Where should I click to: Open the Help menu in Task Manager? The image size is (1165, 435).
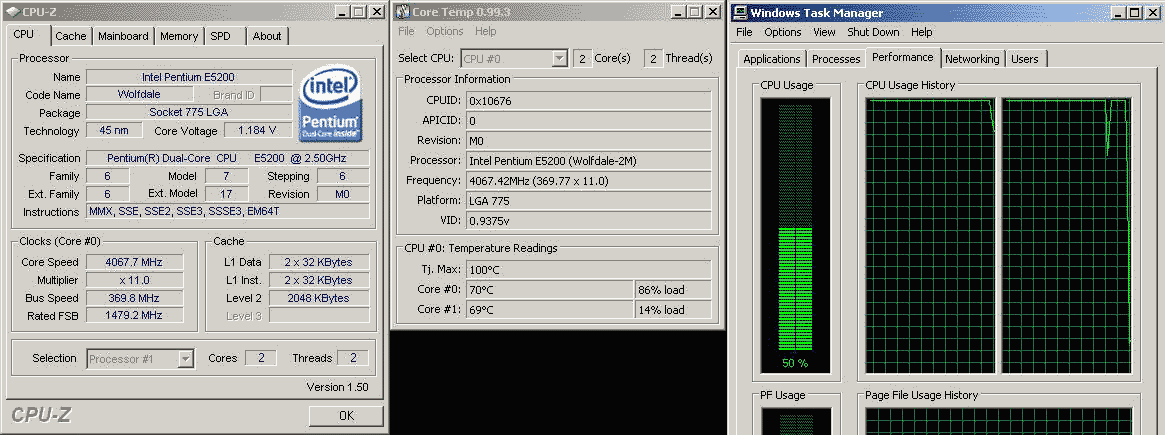[x=921, y=32]
